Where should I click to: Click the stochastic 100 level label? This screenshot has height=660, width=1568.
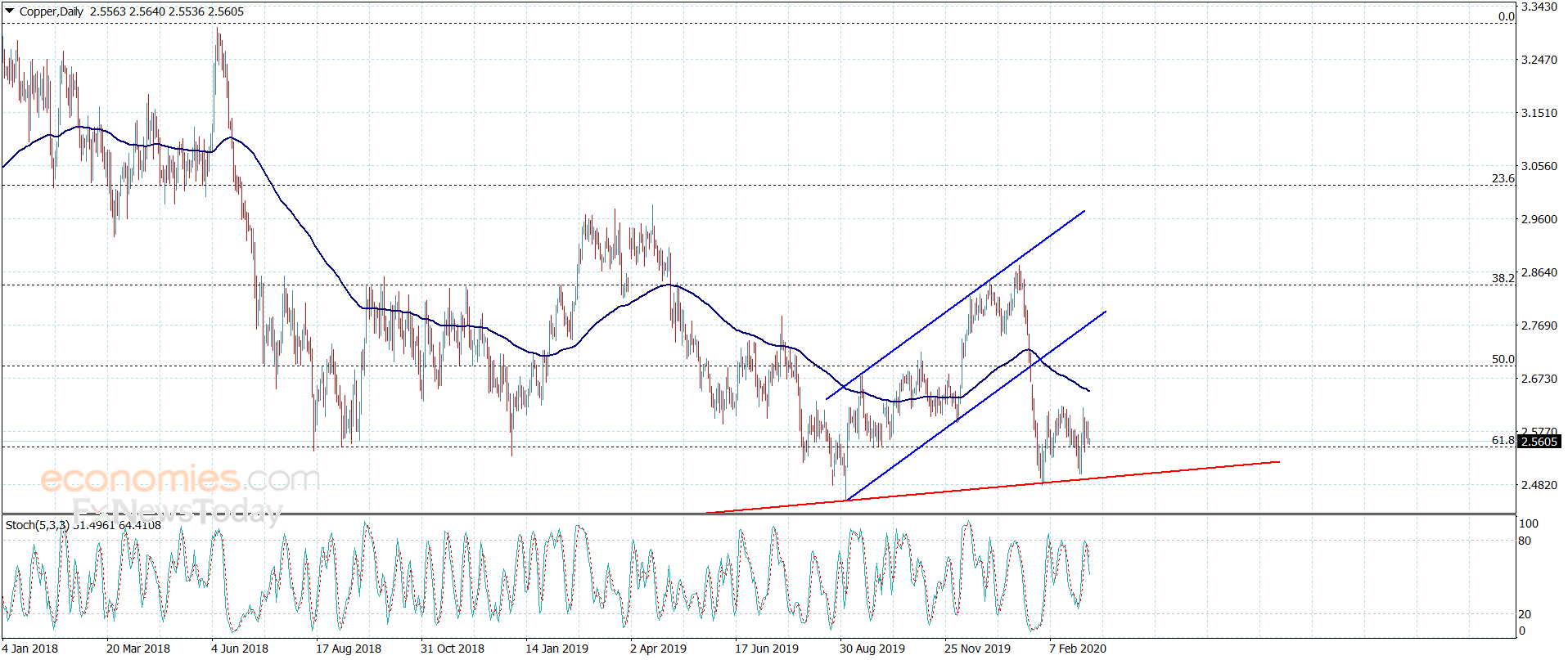[x=1529, y=523]
